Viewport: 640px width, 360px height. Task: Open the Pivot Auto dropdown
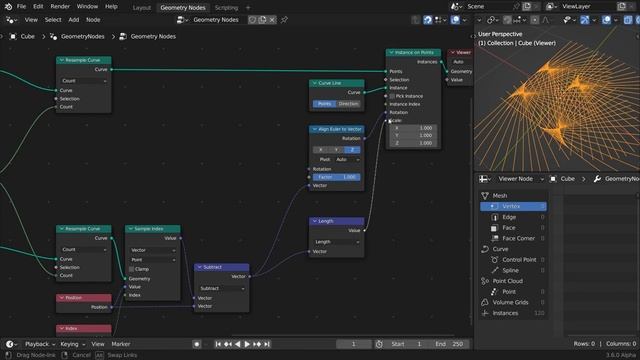[x=347, y=159]
